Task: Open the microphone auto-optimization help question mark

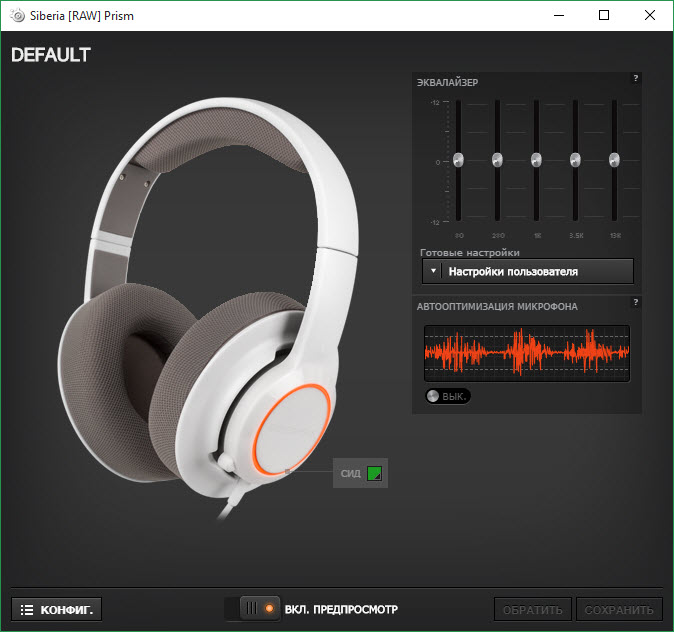Action: pos(635,302)
